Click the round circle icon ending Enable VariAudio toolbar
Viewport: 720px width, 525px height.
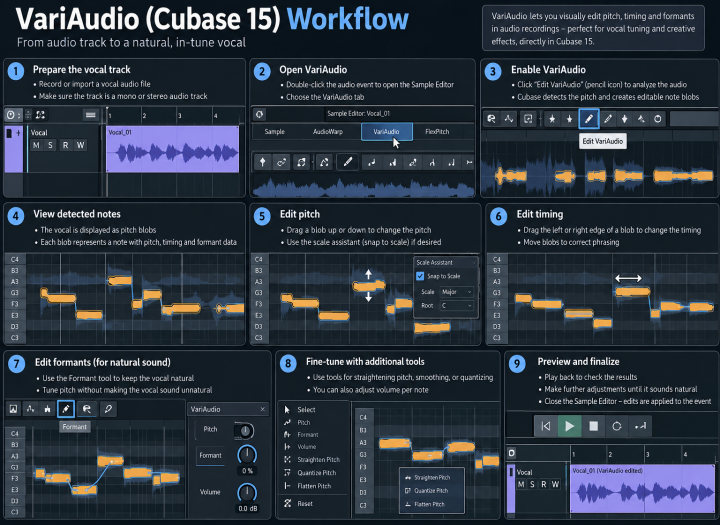(x=658, y=119)
